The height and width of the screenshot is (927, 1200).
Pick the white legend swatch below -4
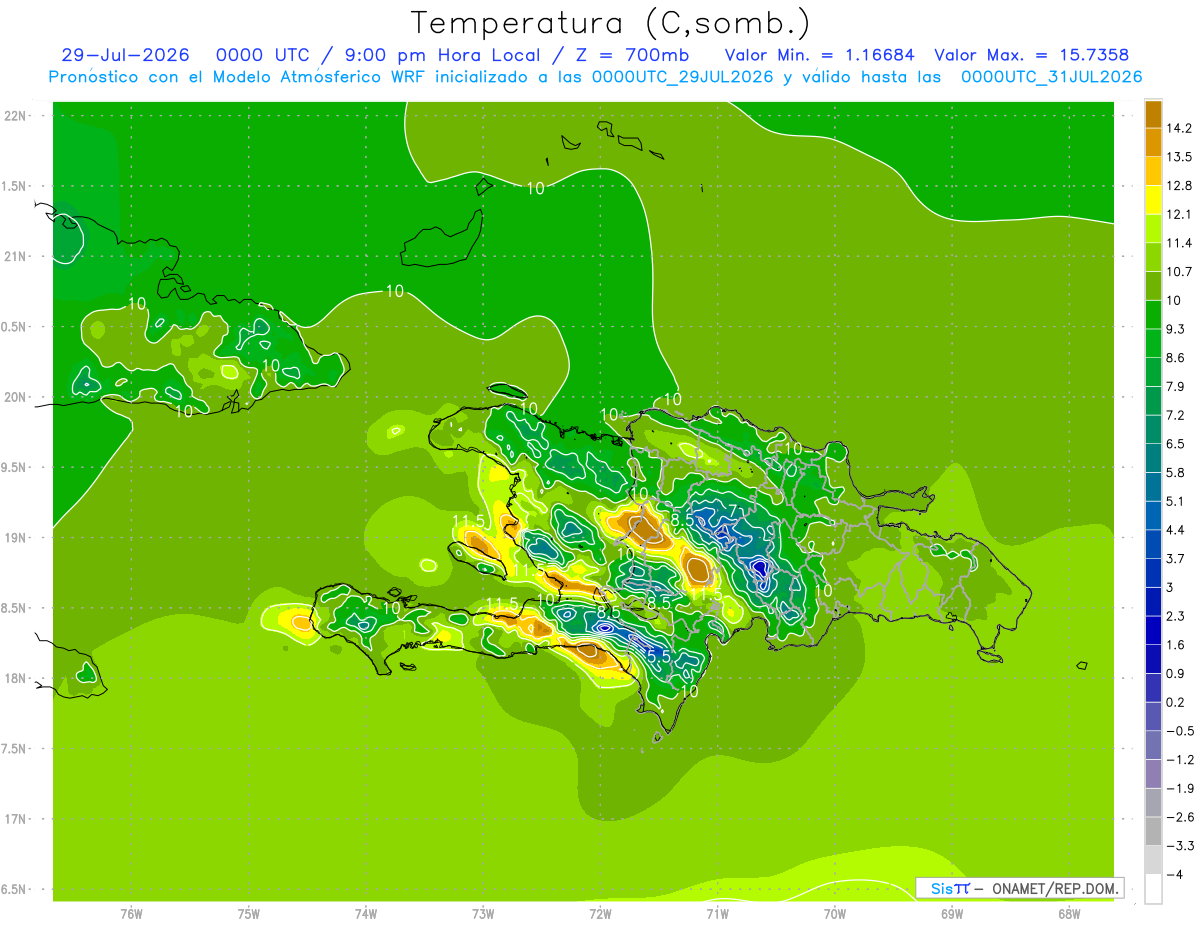point(1153,888)
